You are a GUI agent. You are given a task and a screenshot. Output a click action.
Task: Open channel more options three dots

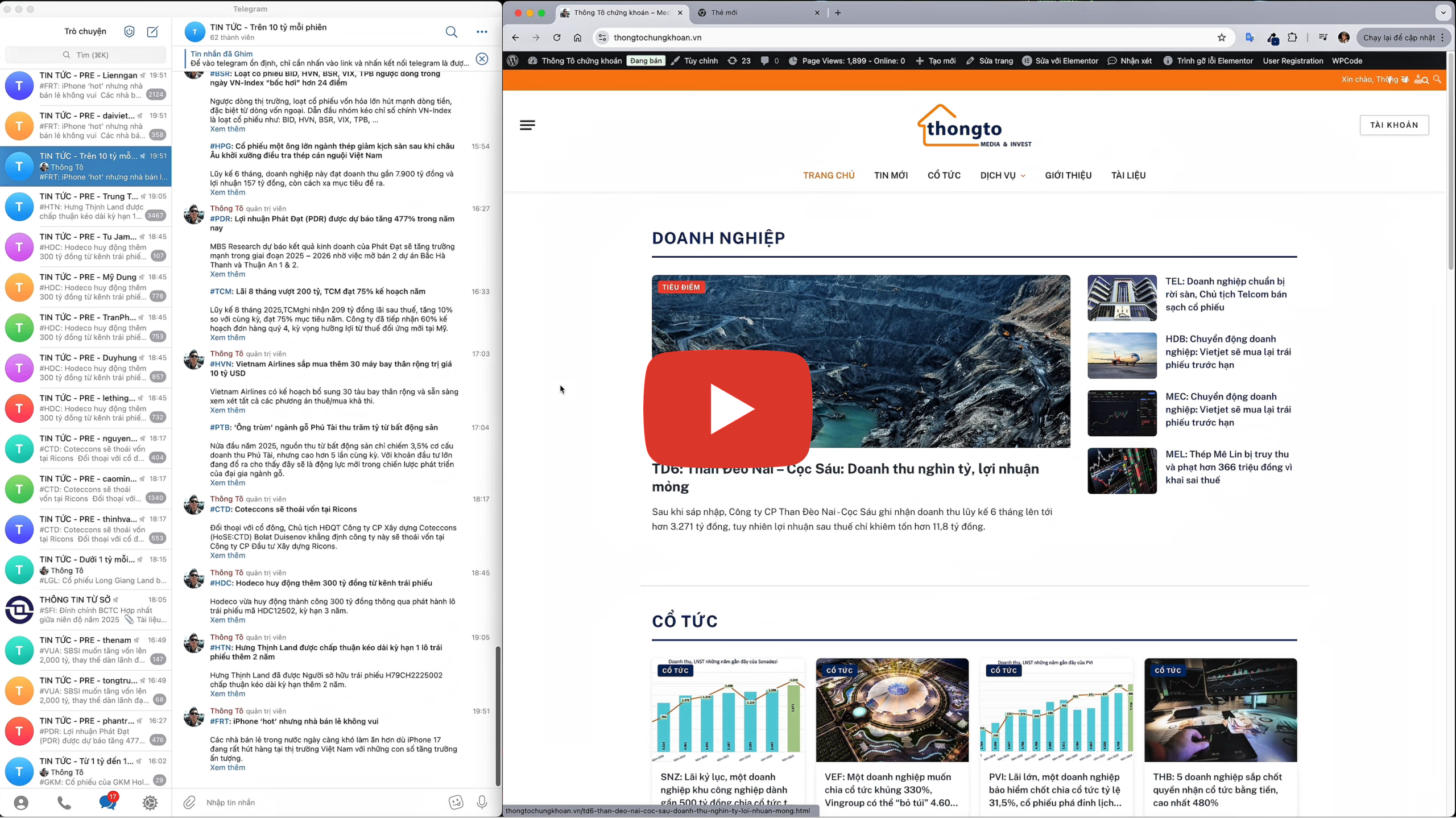482,32
